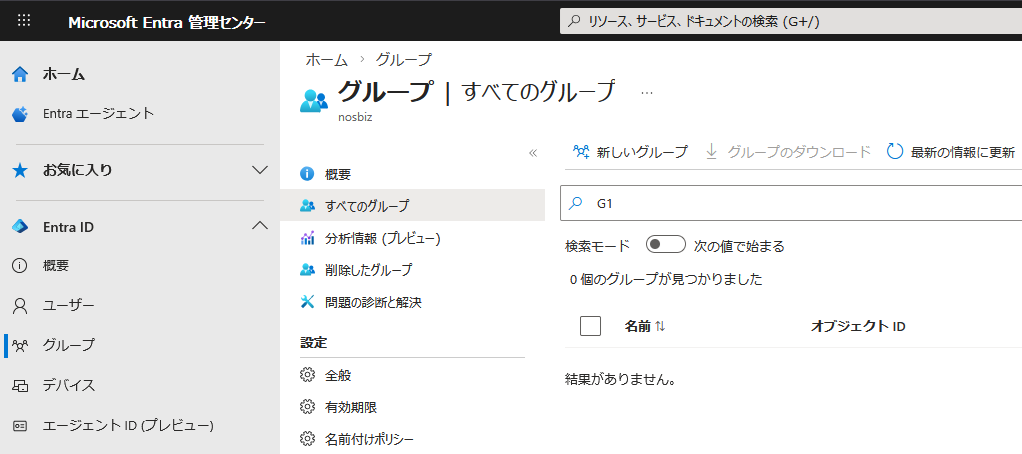Click the 次の値で始まる label

click(739, 246)
